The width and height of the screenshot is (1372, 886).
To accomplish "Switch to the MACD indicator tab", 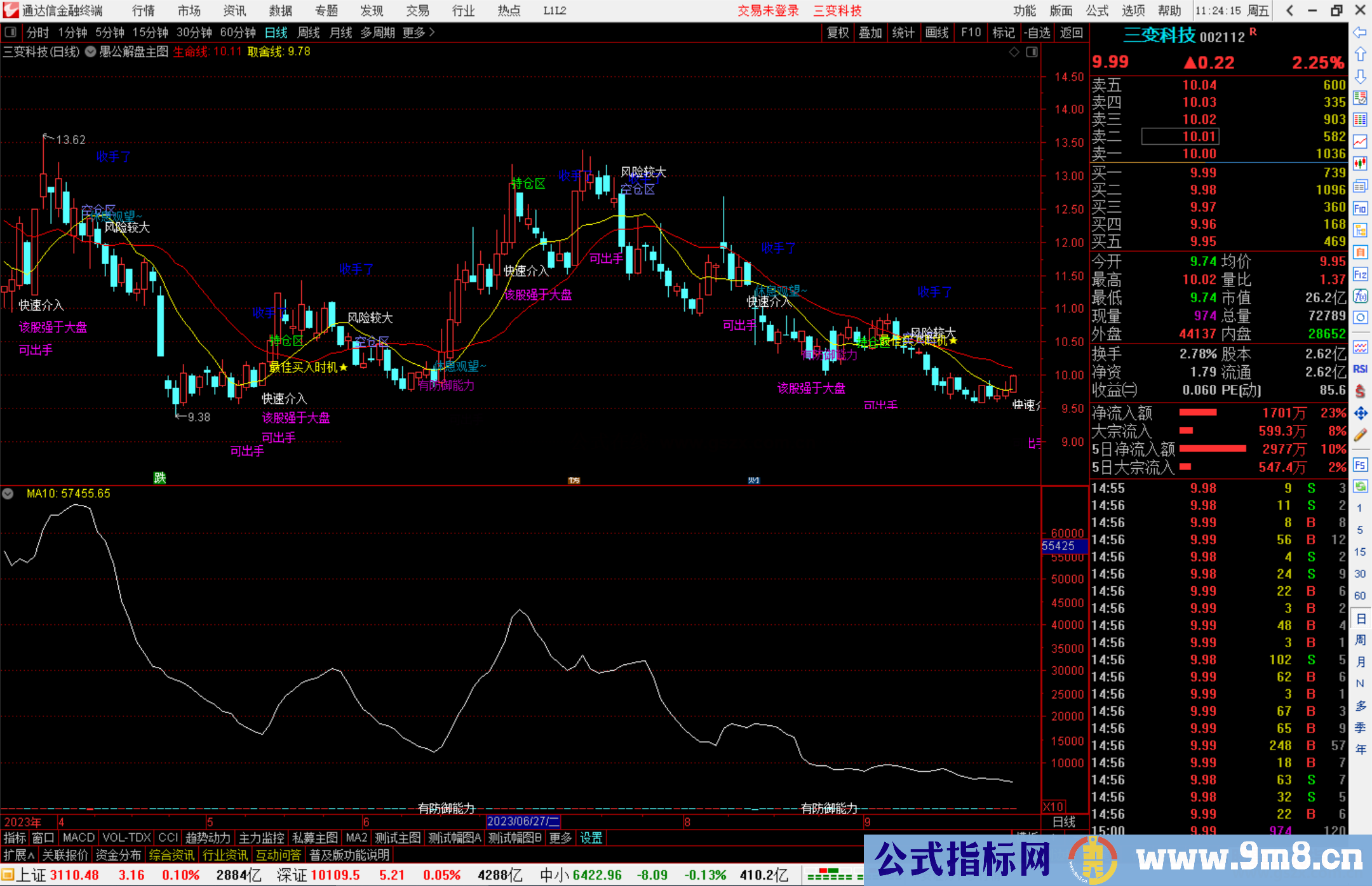I will pyautogui.click(x=78, y=838).
